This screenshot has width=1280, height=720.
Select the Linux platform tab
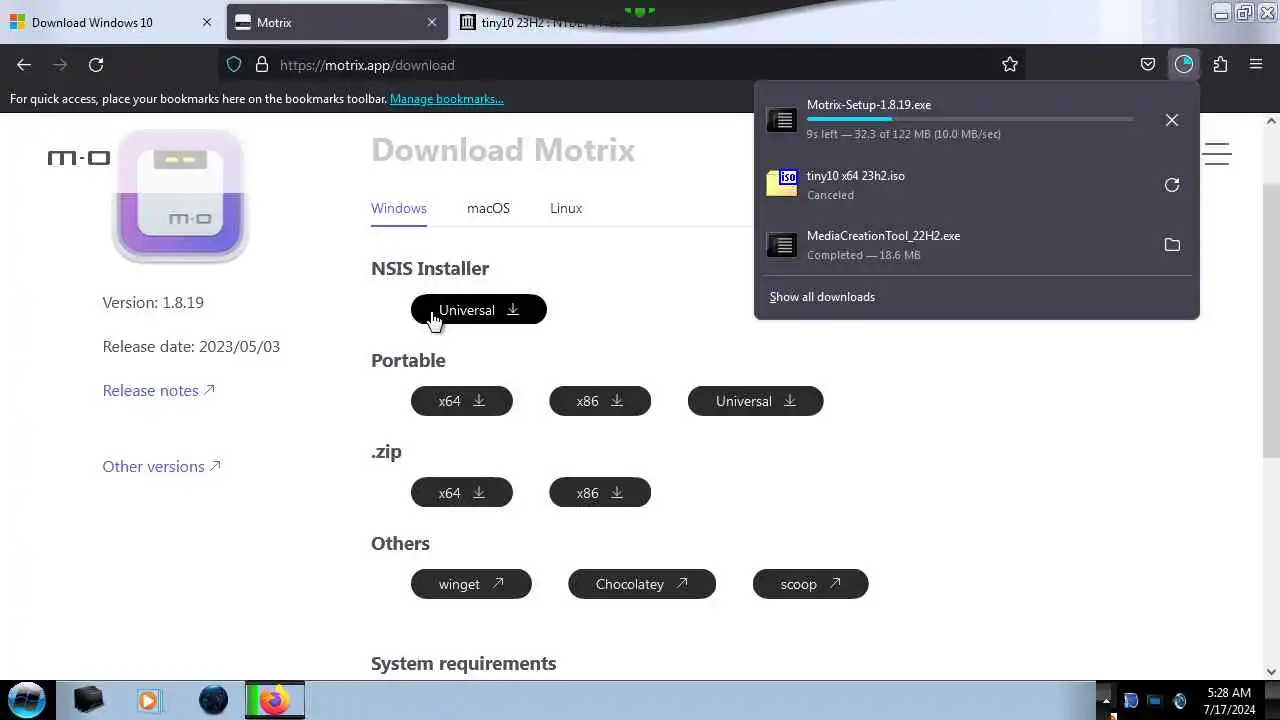pos(566,208)
